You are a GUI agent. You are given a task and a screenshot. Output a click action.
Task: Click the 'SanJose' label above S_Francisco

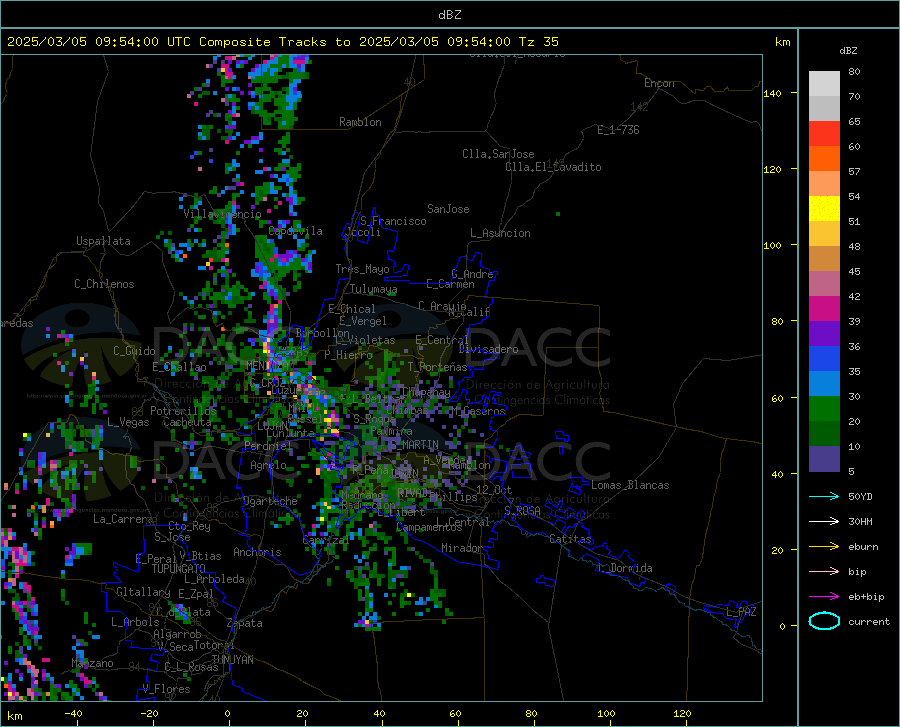pyautogui.click(x=448, y=209)
